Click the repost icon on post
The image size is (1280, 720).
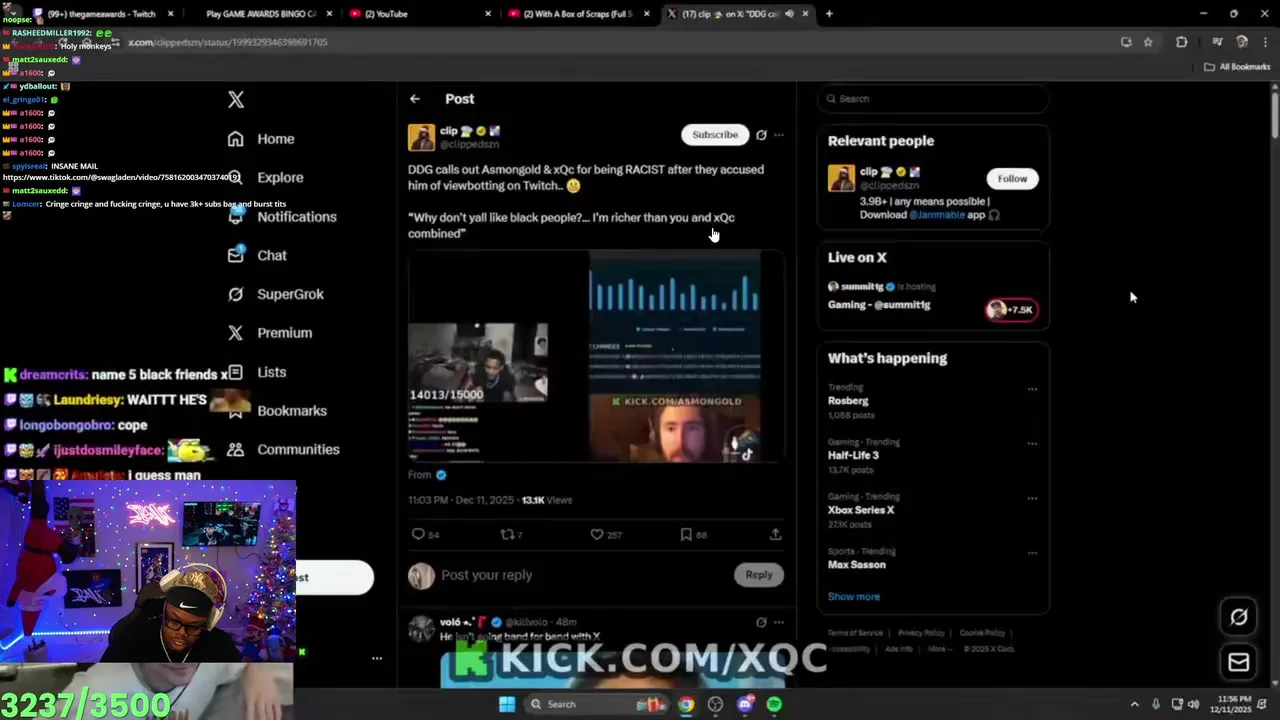[x=507, y=535]
